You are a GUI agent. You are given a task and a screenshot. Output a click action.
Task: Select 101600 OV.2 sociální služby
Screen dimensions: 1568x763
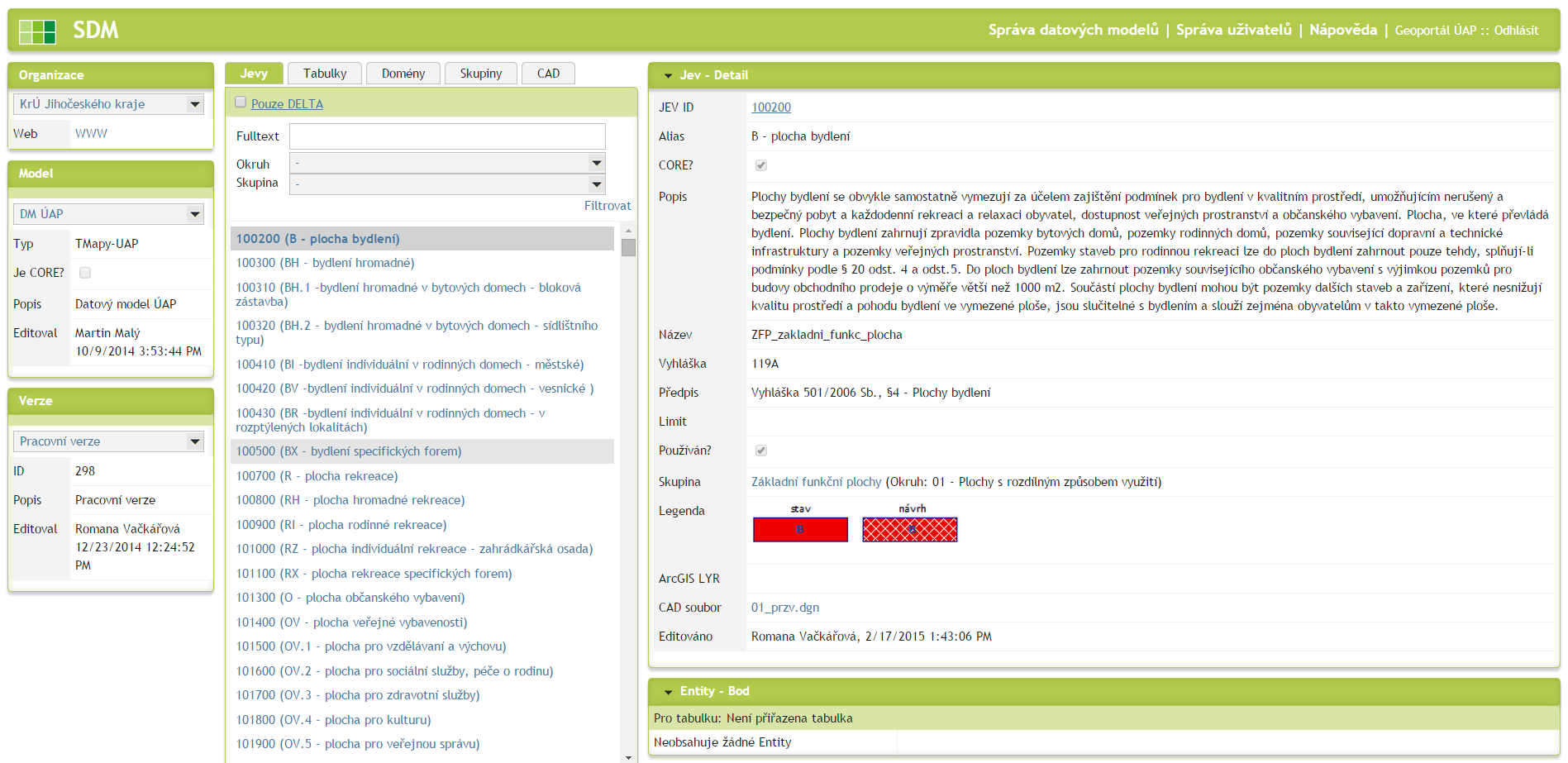pyautogui.click(x=422, y=671)
